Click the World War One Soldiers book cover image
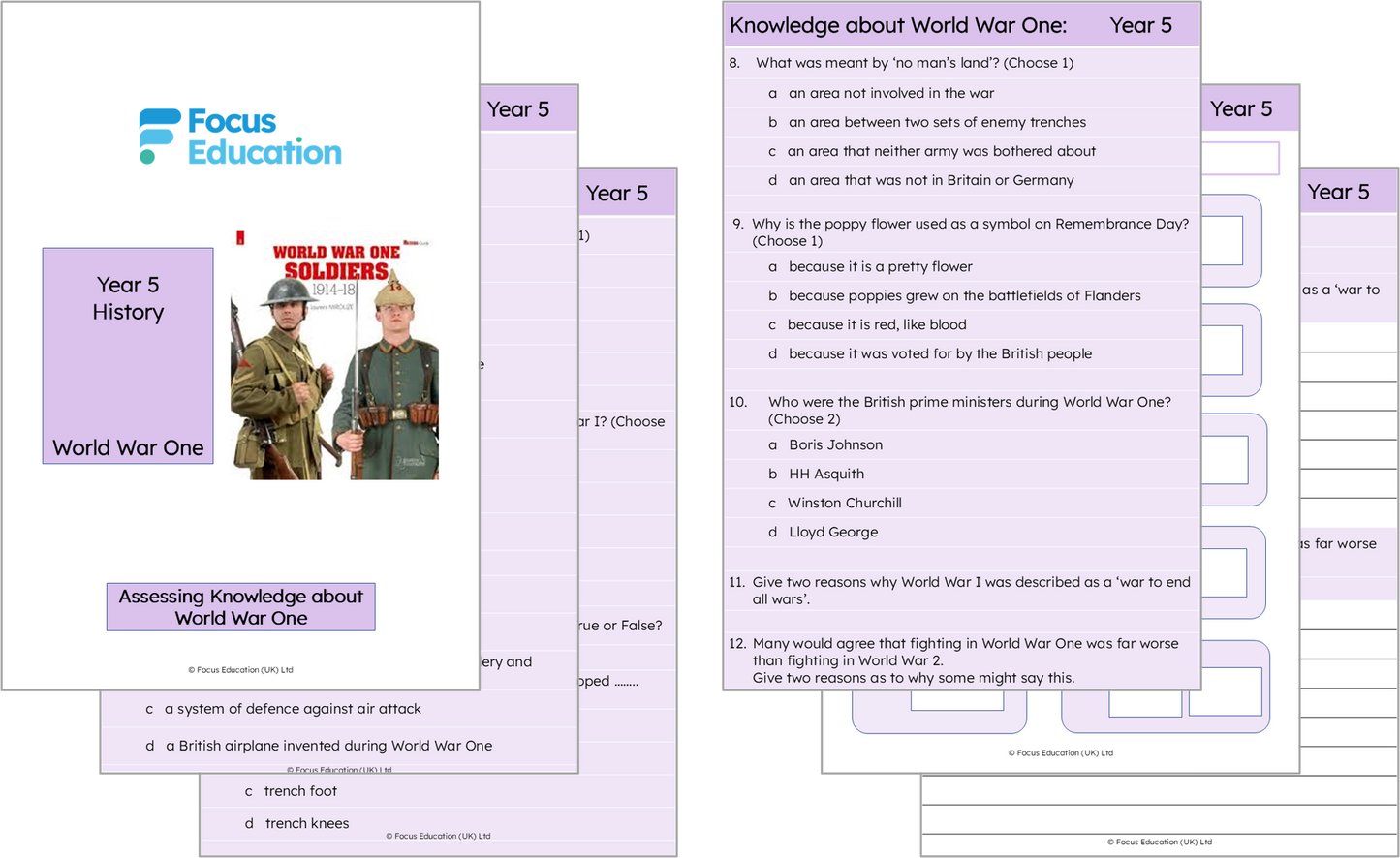The image size is (1400, 858). point(334,355)
